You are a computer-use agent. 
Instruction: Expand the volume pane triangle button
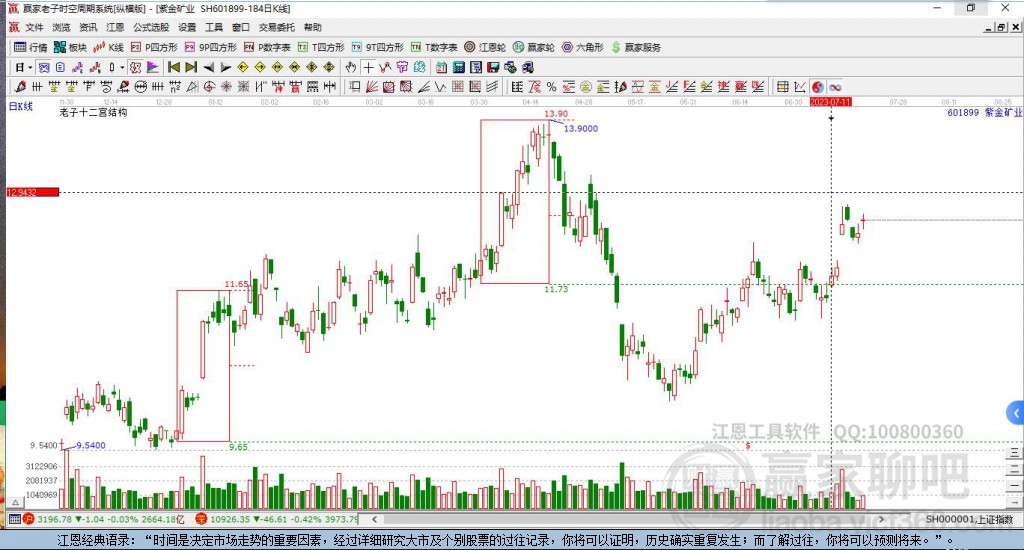click(16, 502)
